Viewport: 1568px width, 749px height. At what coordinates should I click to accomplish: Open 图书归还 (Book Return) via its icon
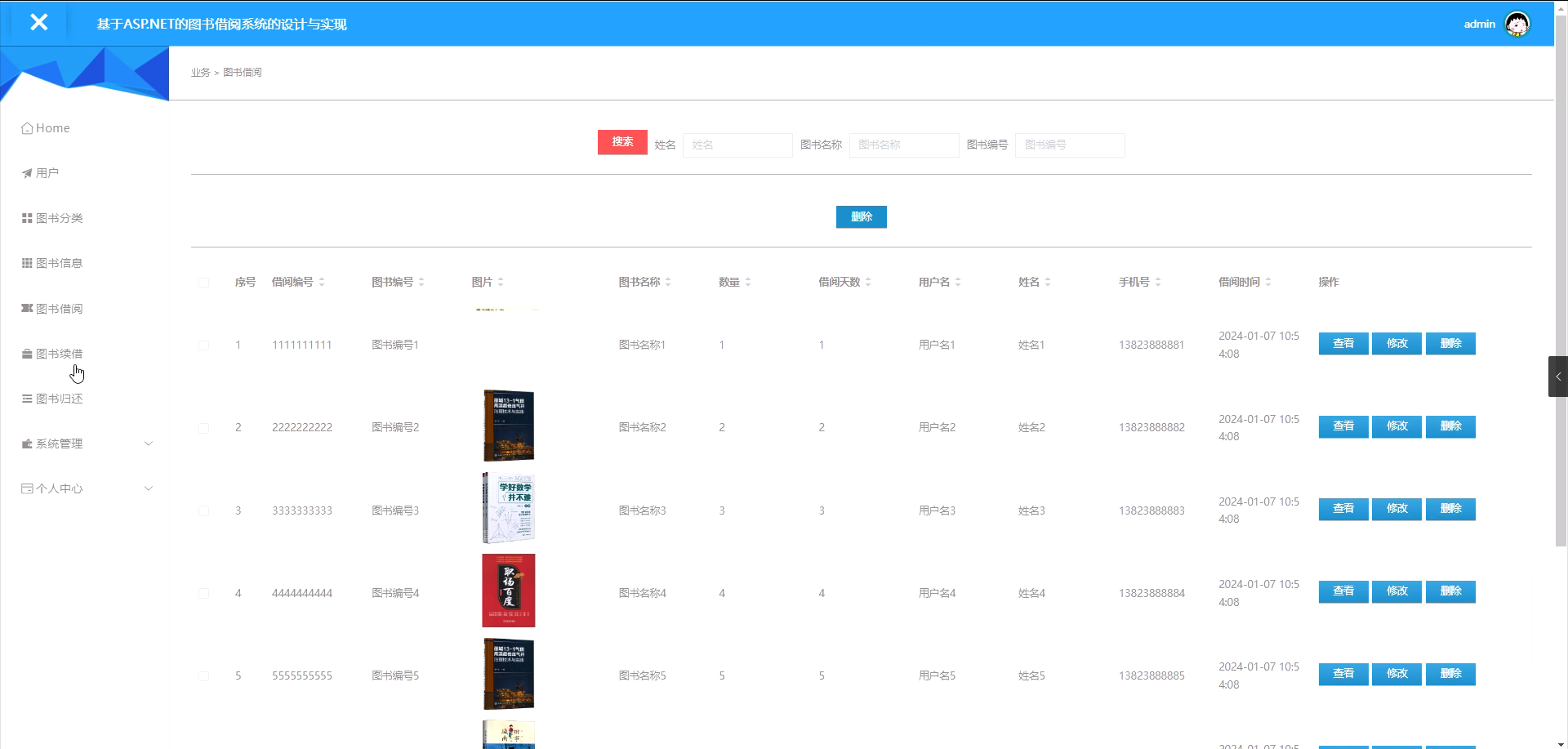coord(24,398)
